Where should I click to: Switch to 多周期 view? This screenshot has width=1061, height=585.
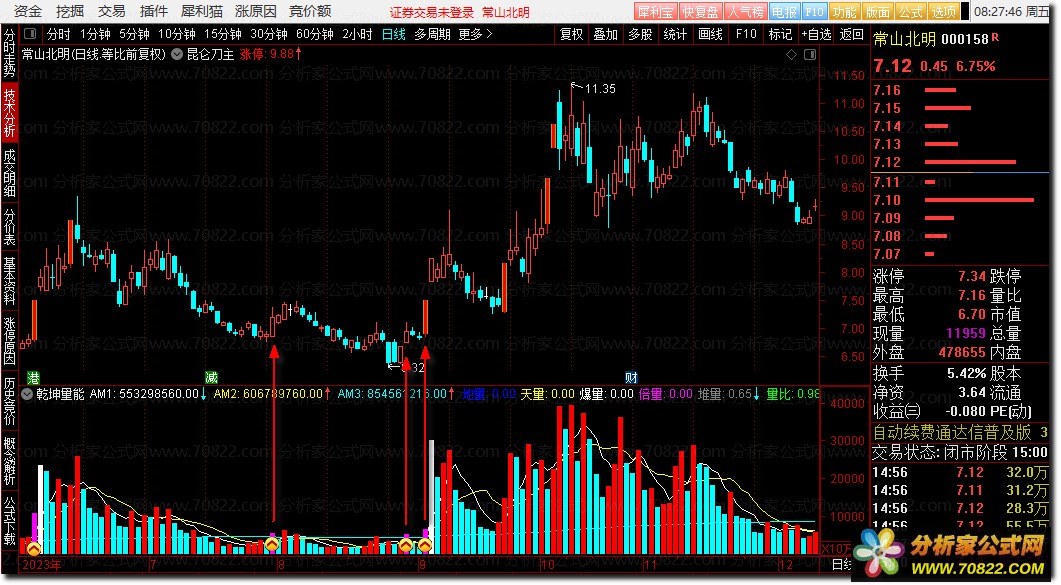point(432,34)
